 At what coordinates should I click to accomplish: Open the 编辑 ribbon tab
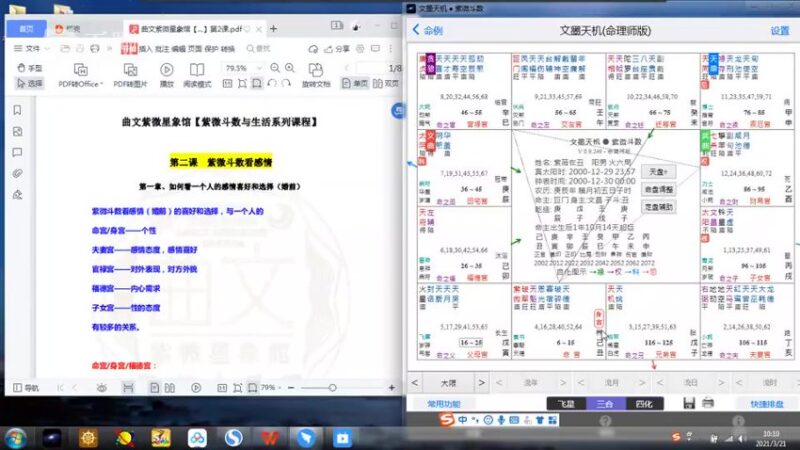pyautogui.click(x=178, y=49)
